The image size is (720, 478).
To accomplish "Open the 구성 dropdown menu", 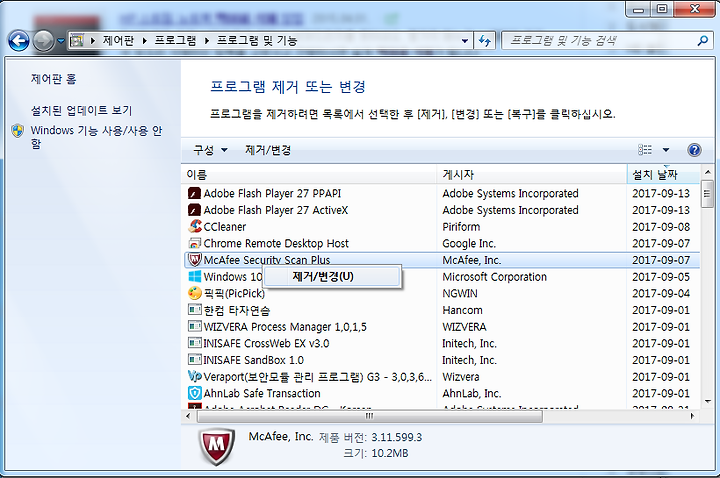I will 210,150.
